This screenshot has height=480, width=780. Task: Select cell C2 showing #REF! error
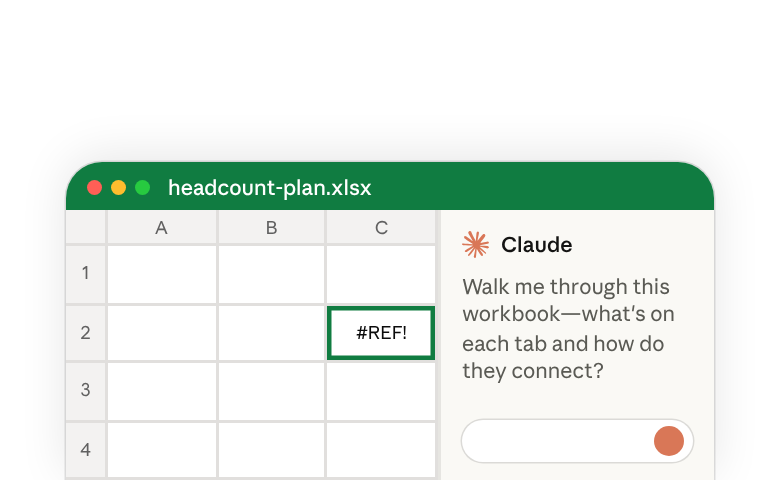[381, 333]
